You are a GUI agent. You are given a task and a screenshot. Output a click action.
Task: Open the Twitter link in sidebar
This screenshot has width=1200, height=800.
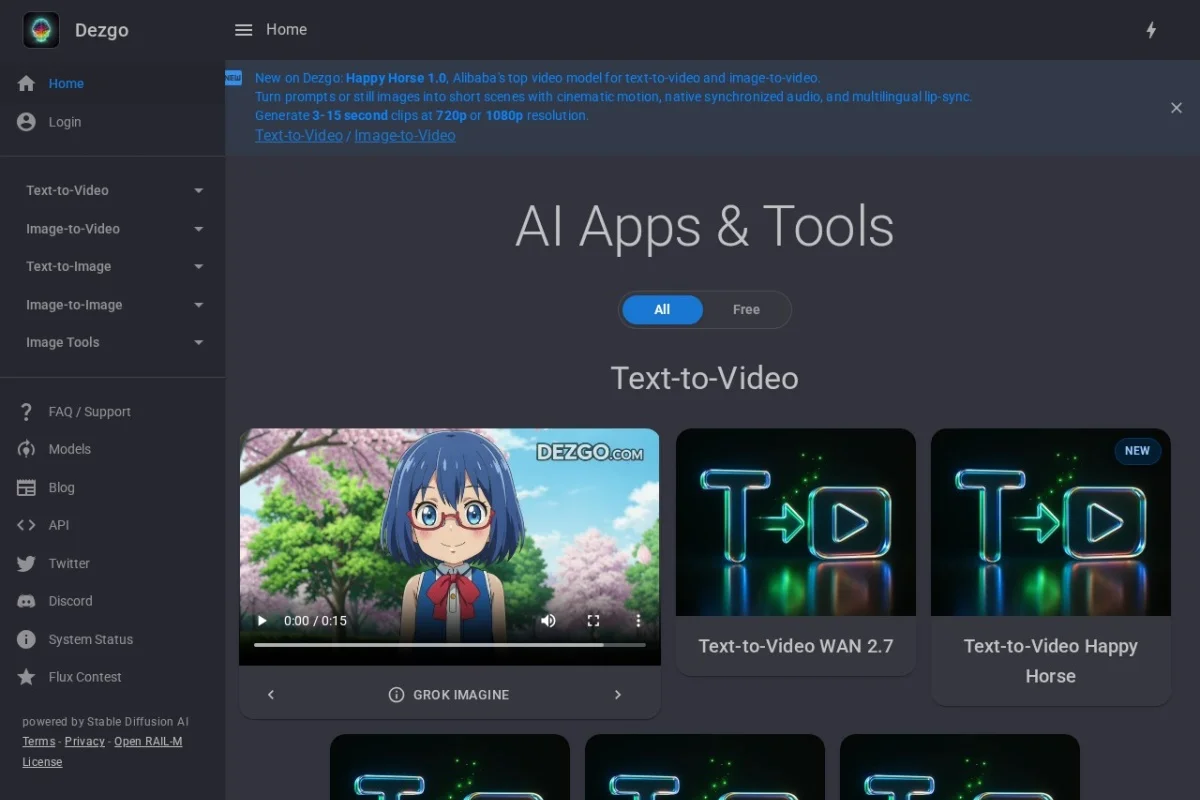tap(113, 564)
